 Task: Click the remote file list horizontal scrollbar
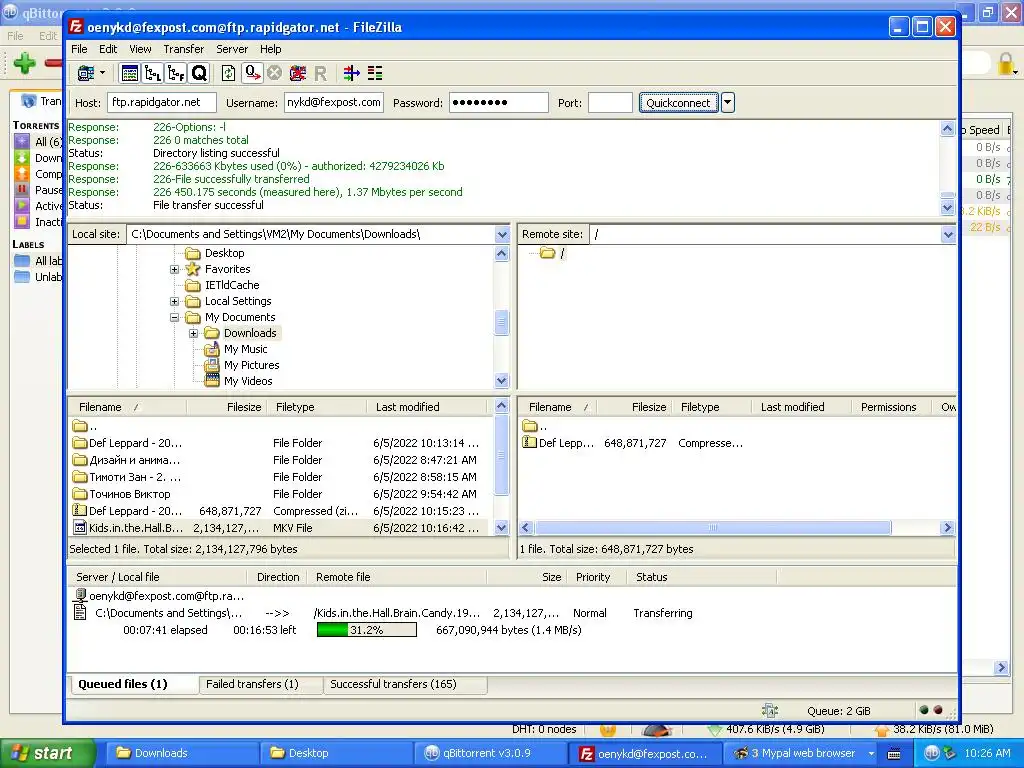pos(713,528)
